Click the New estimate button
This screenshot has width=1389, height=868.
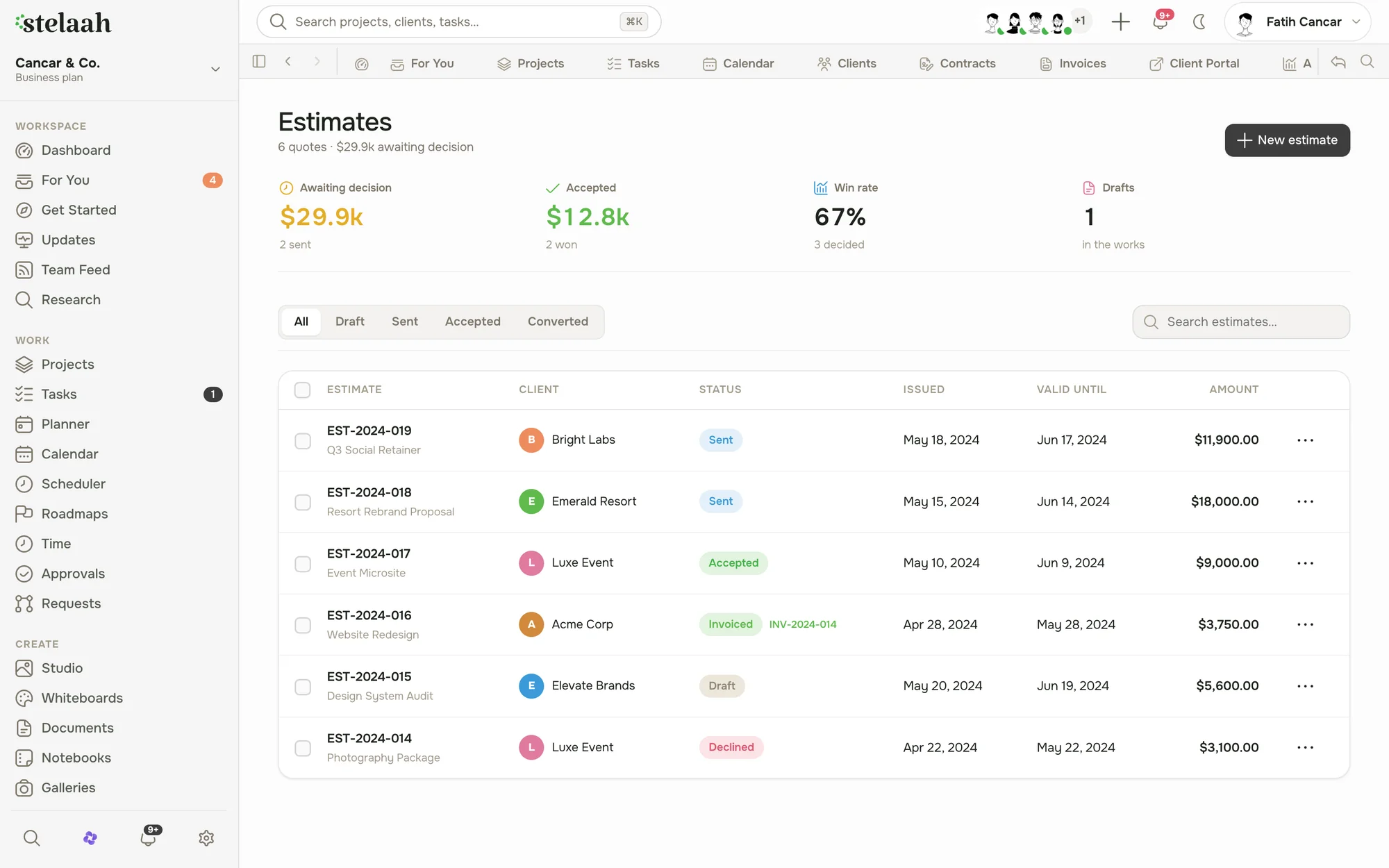pyautogui.click(x=1287, y=140)
